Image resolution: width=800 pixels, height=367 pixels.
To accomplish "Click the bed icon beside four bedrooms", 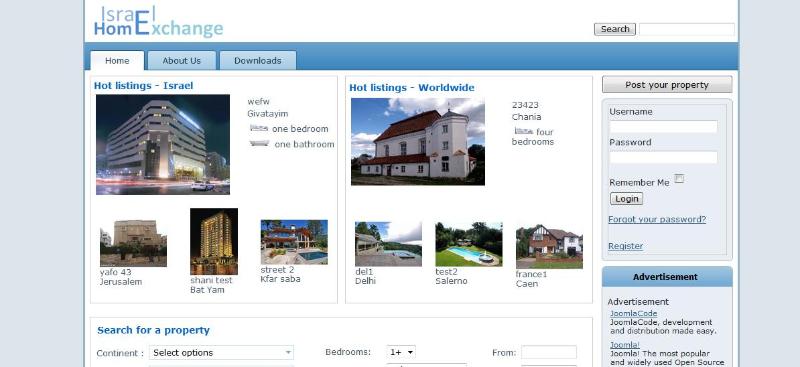I will tap(523, 131).
